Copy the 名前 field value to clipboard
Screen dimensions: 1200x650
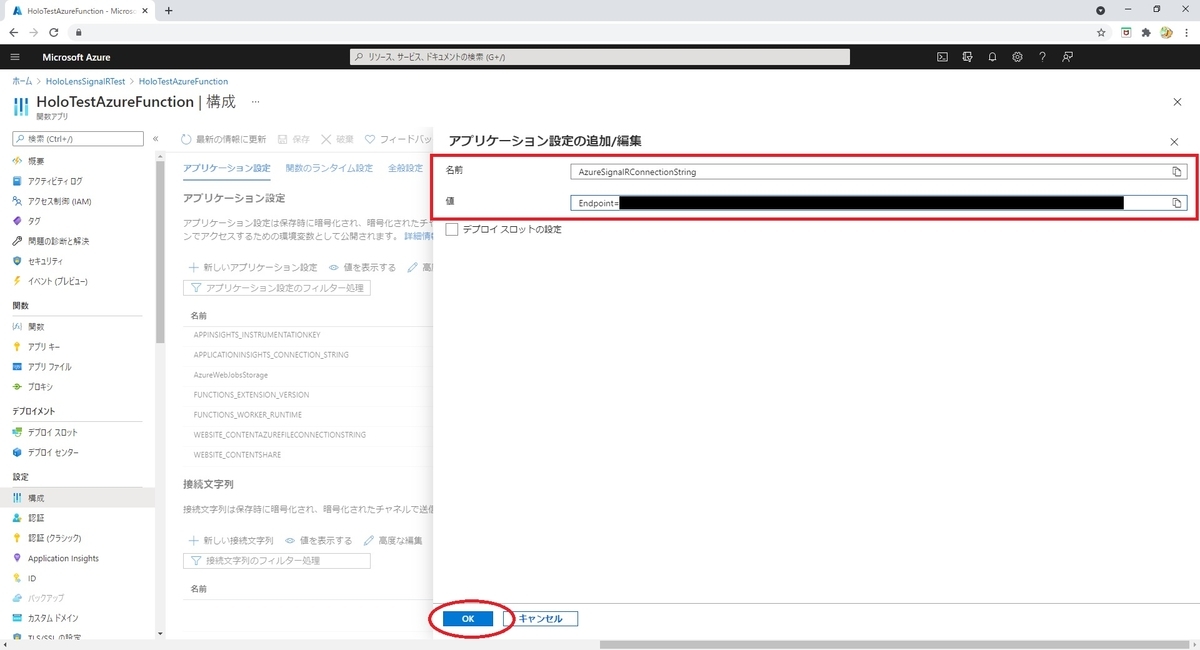pyautogui.click(x=1177, y=172)
